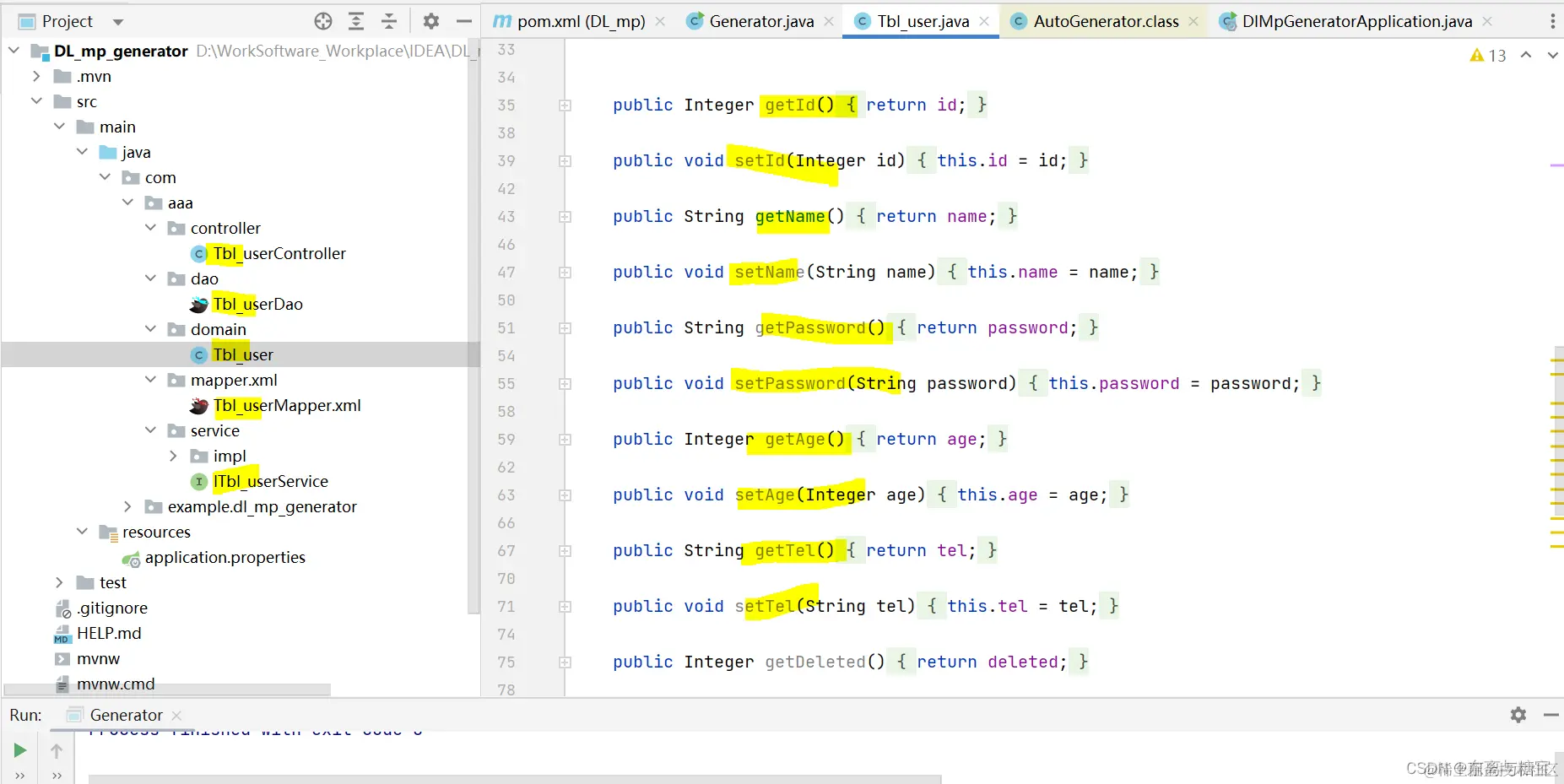The width and height of the screenshot is (1564, 784).
Task: Expand the folded getId method at line 35
Action: pyautogui.click(x=565, y=105)
